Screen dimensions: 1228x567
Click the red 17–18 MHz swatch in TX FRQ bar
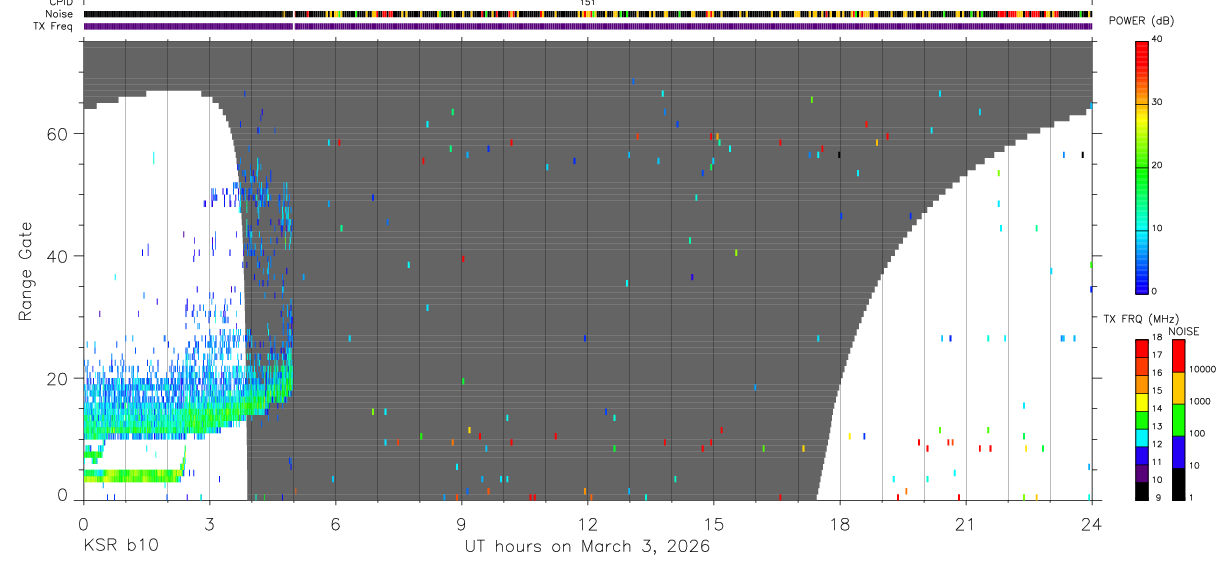[x=1142, y=349]
